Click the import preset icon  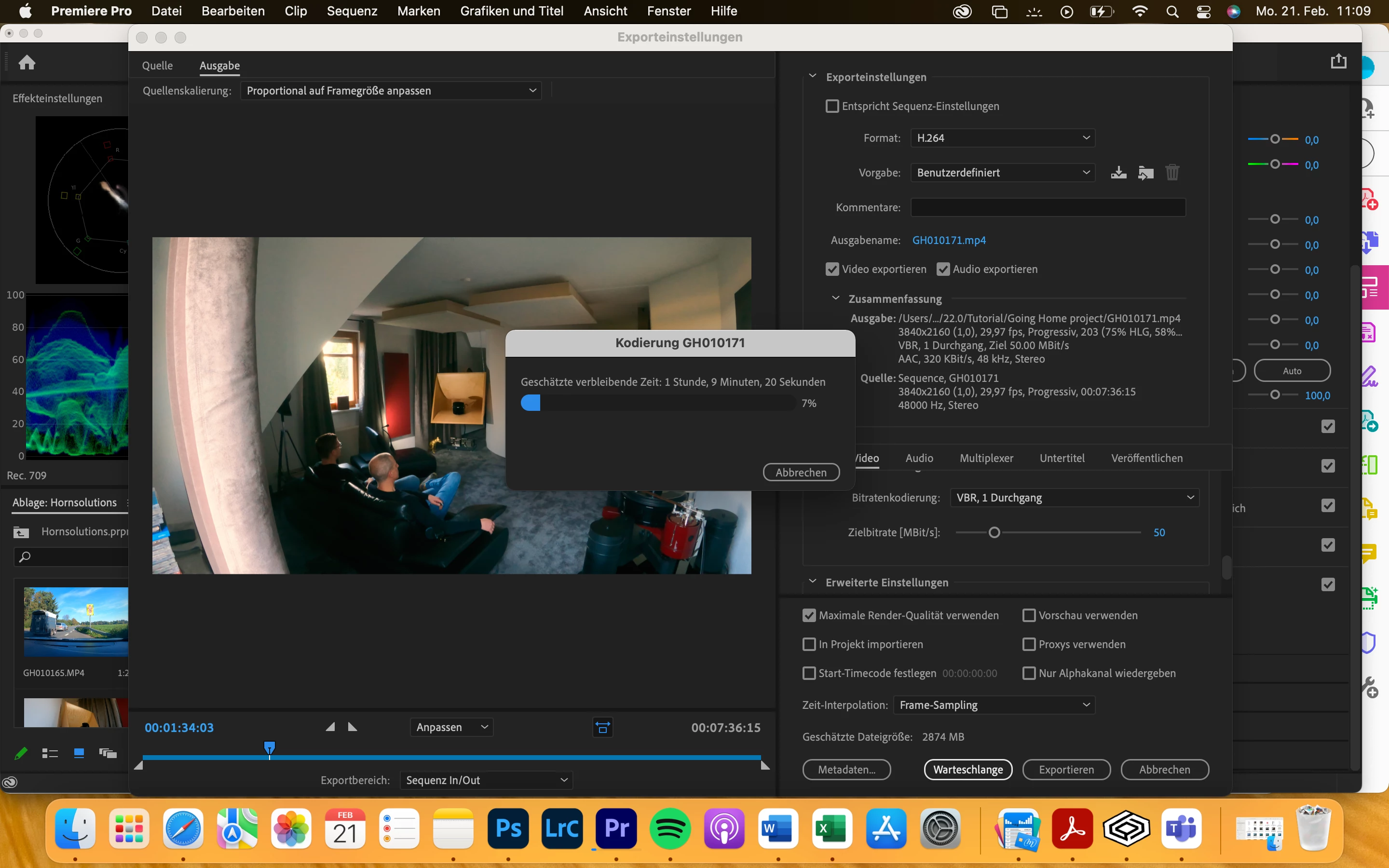click(1145, 172)
